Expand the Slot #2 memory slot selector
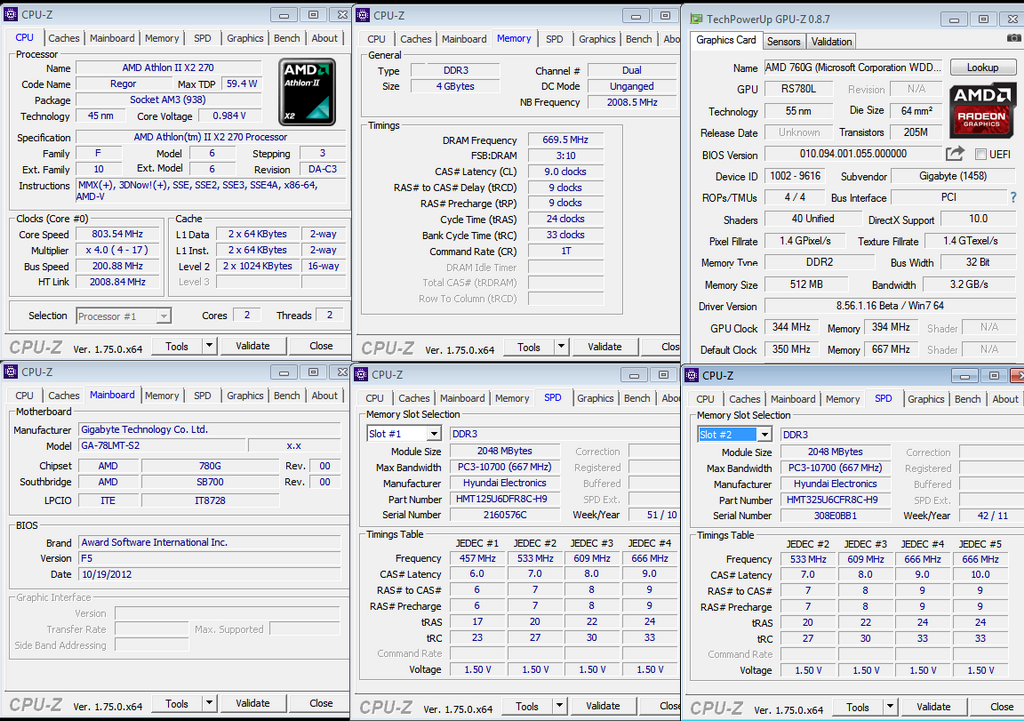The image size is (1024, 721). [x=765, y=434]
